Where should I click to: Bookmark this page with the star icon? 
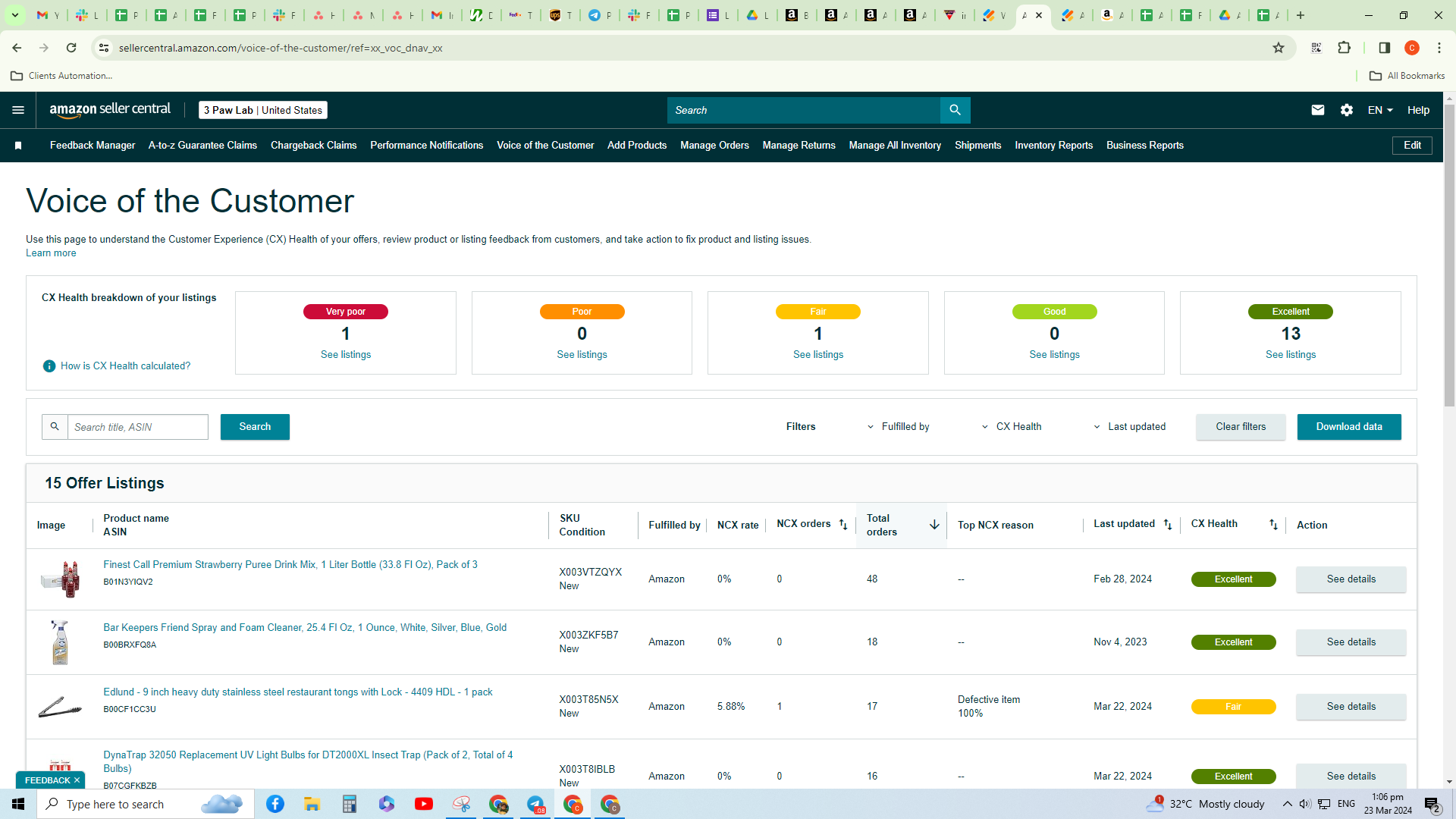(x=1279, y=48)
